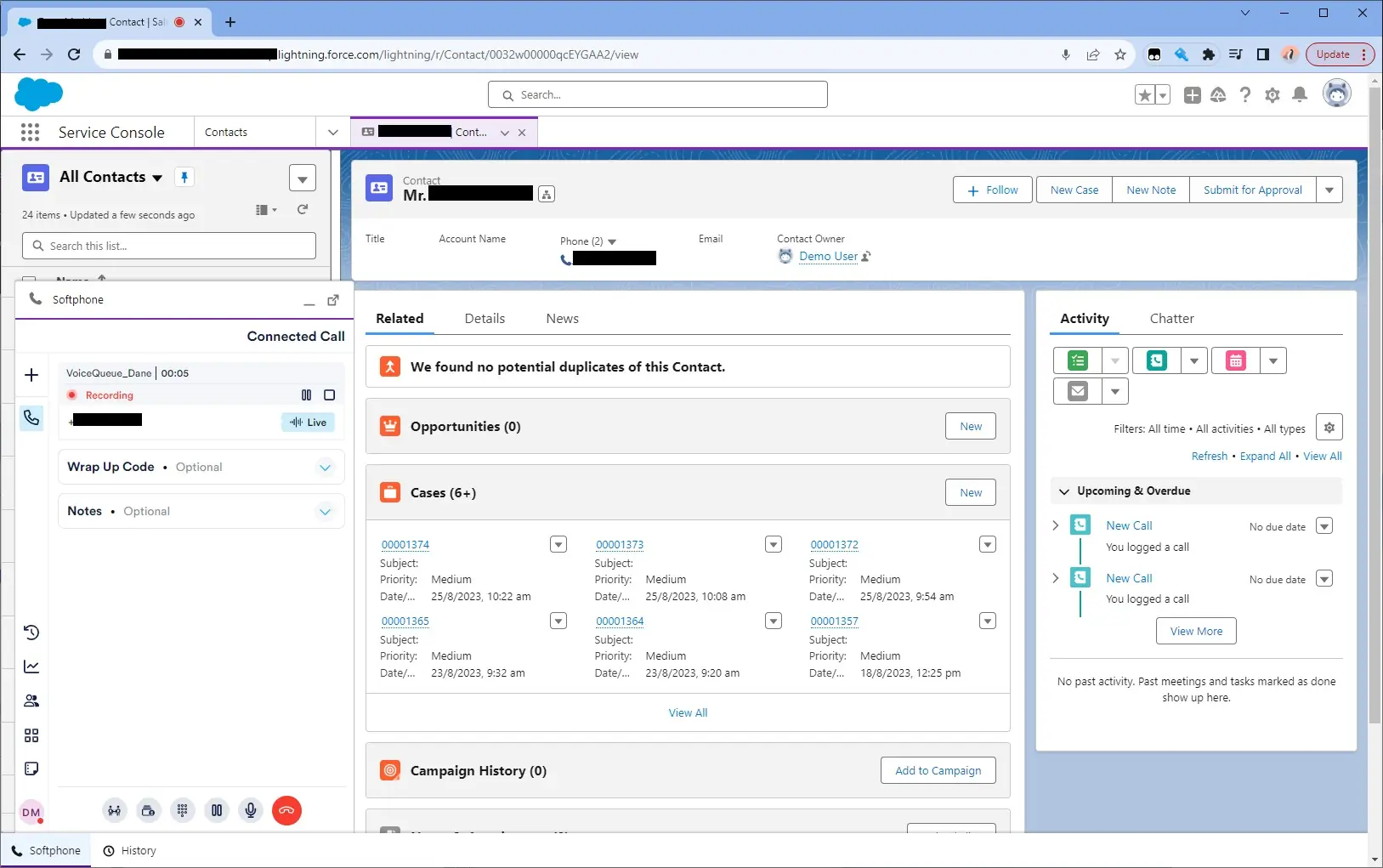Viewport: 1383px width, 868px height.
Task: Click the New Event calendar icon
Action: pos(1235,360)
